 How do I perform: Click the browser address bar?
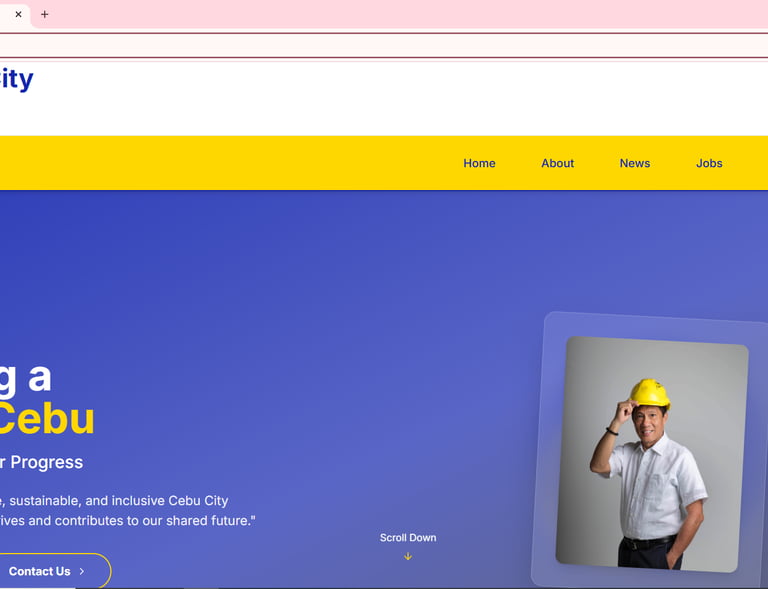point(384,46)
